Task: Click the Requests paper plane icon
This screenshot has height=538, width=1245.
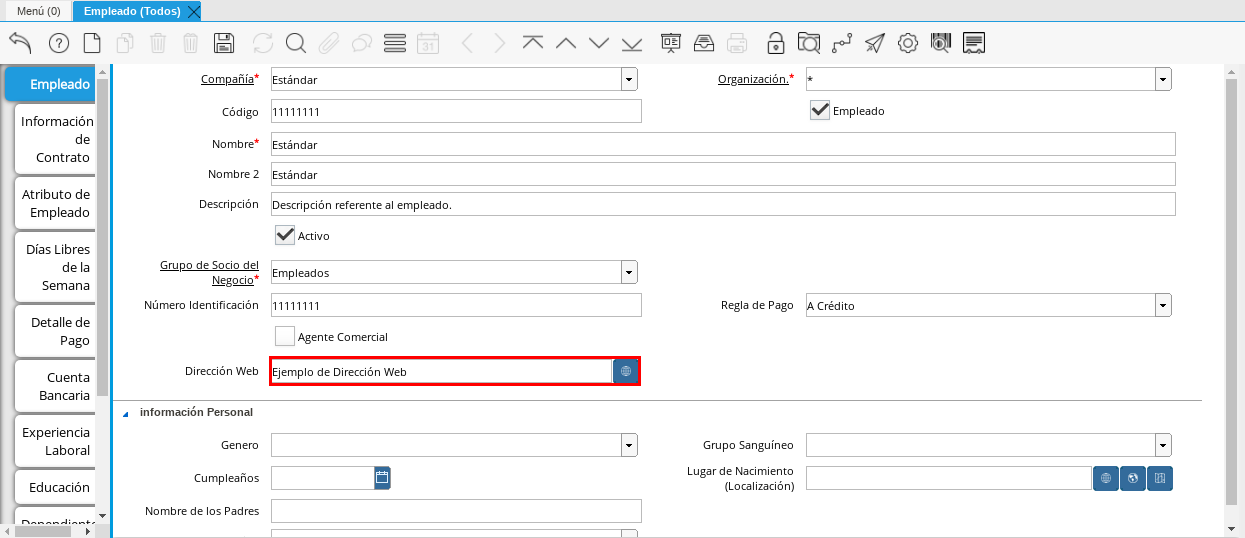Action: coord(875,42)
